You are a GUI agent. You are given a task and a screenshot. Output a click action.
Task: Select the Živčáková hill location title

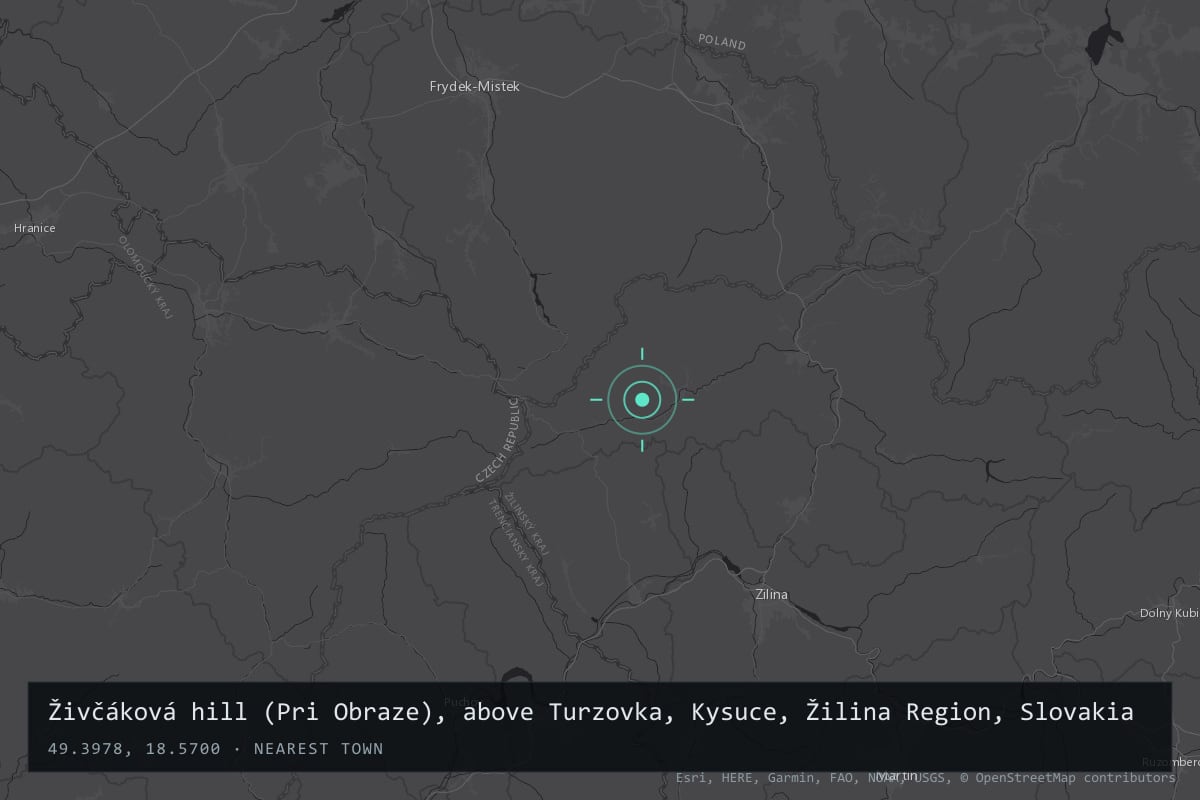[x=591, y=712]
